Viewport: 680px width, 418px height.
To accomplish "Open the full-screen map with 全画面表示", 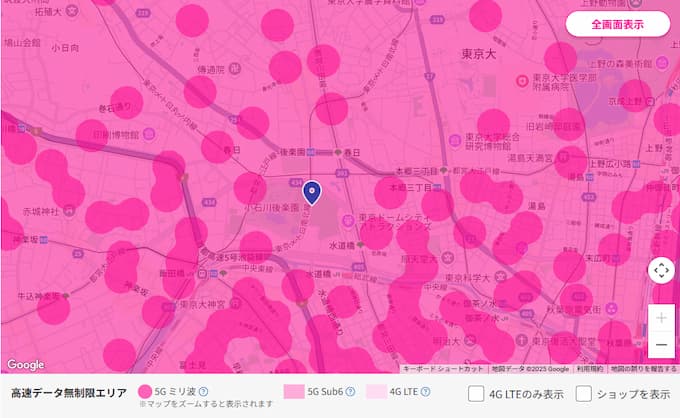I will (x=618, y=24).
